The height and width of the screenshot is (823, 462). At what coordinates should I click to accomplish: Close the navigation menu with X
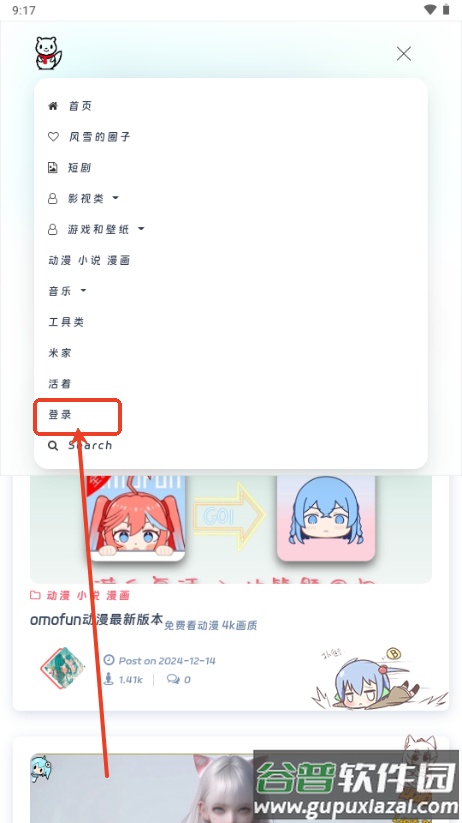click(x=404, y=54)
